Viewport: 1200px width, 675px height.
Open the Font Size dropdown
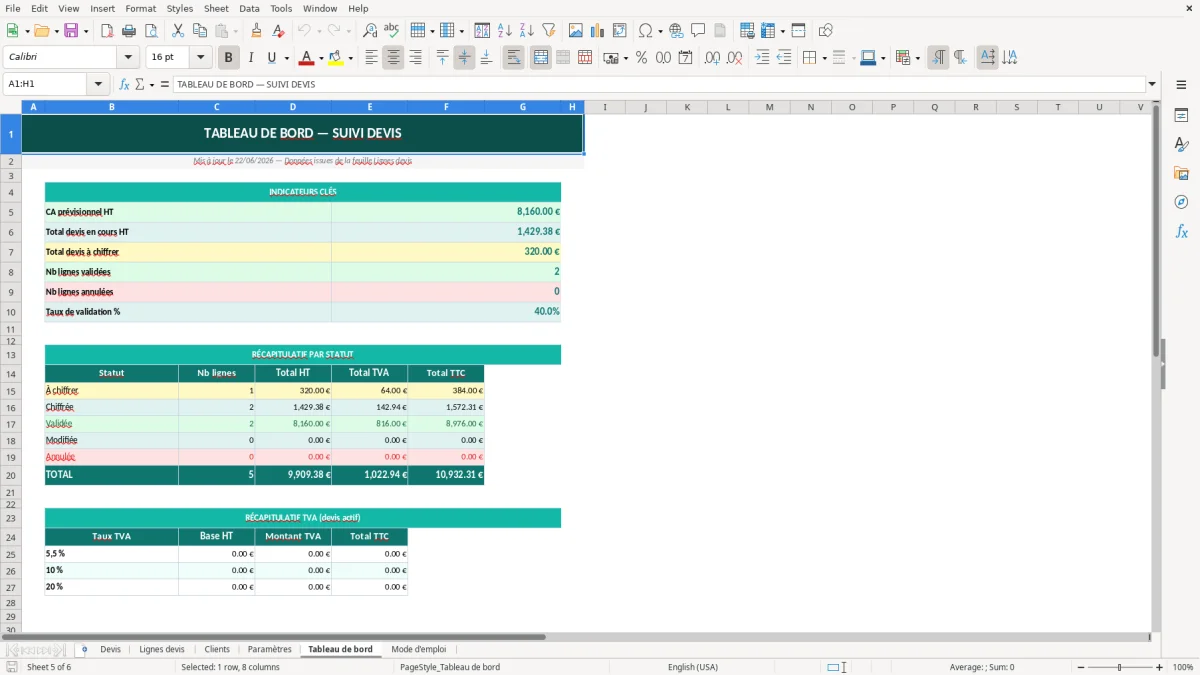click(x=200, y=57)
